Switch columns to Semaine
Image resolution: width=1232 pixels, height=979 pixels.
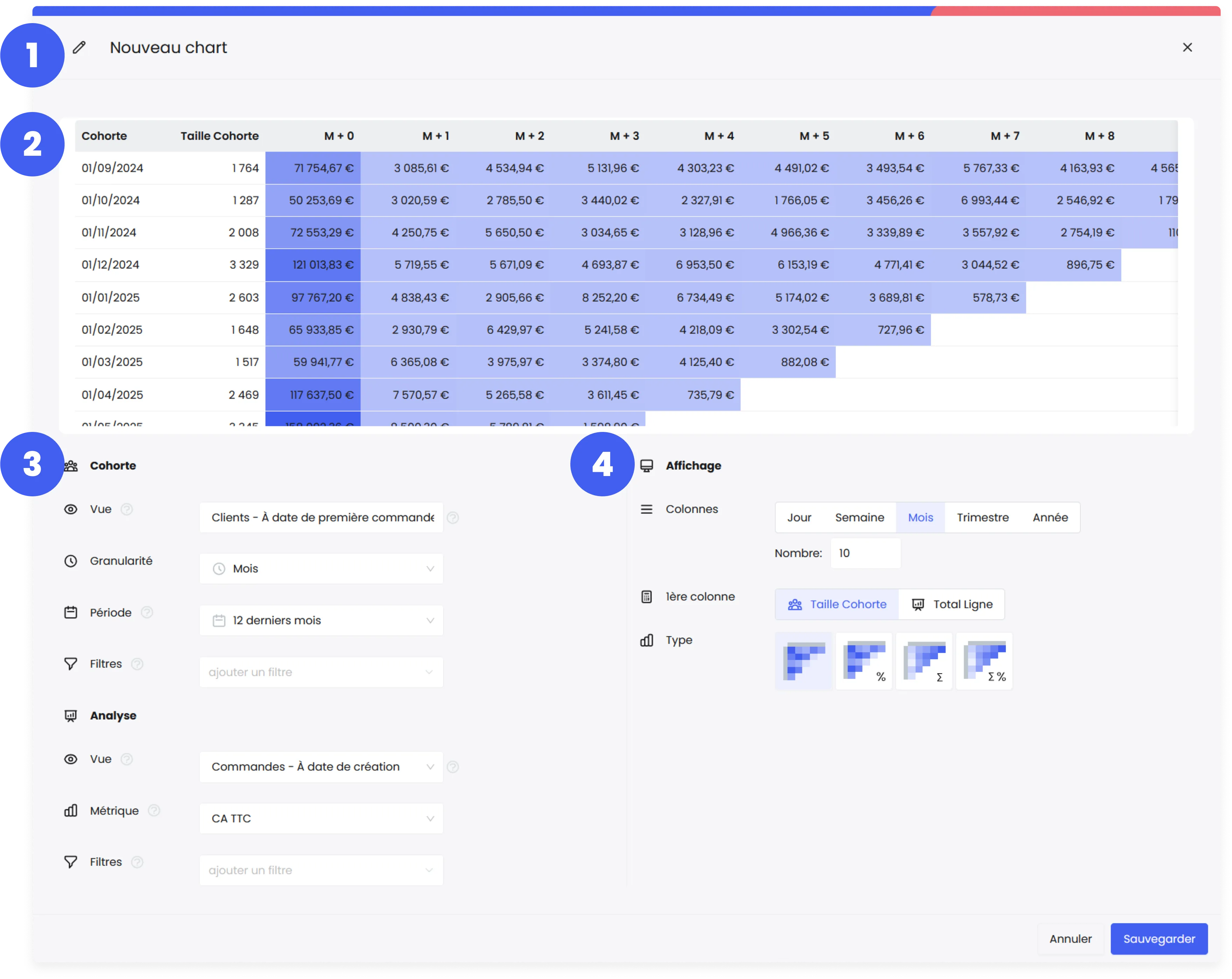[x=859, y=518]
